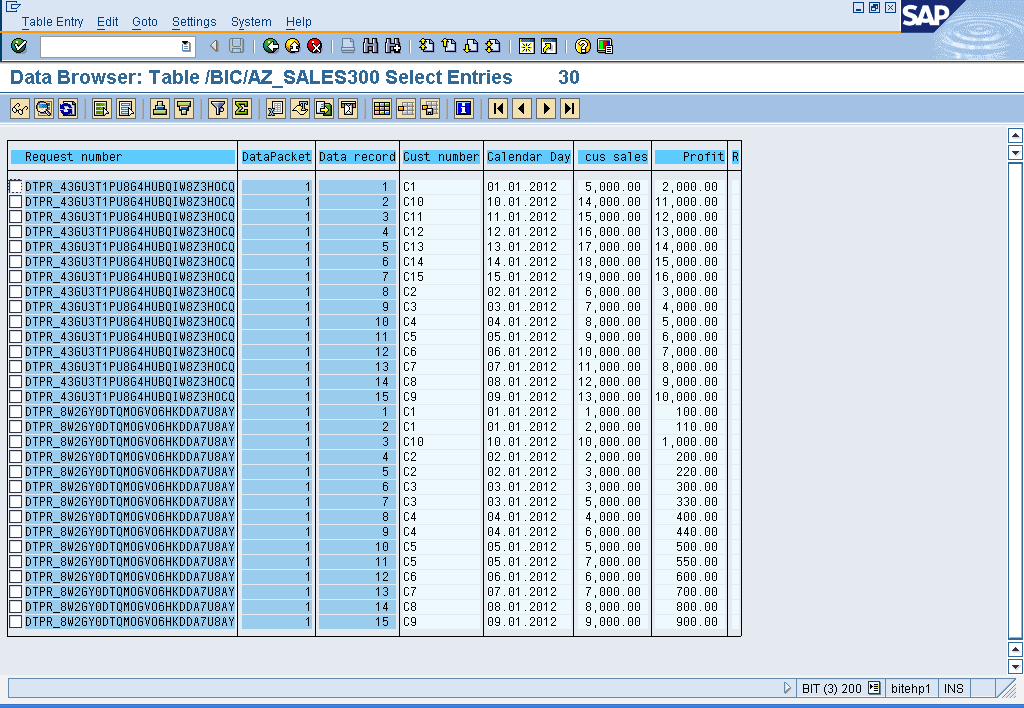This screenshot has height=708, width=1024.
Task: Expand the status bar with the triangle arrow
Action: (787, 688)
